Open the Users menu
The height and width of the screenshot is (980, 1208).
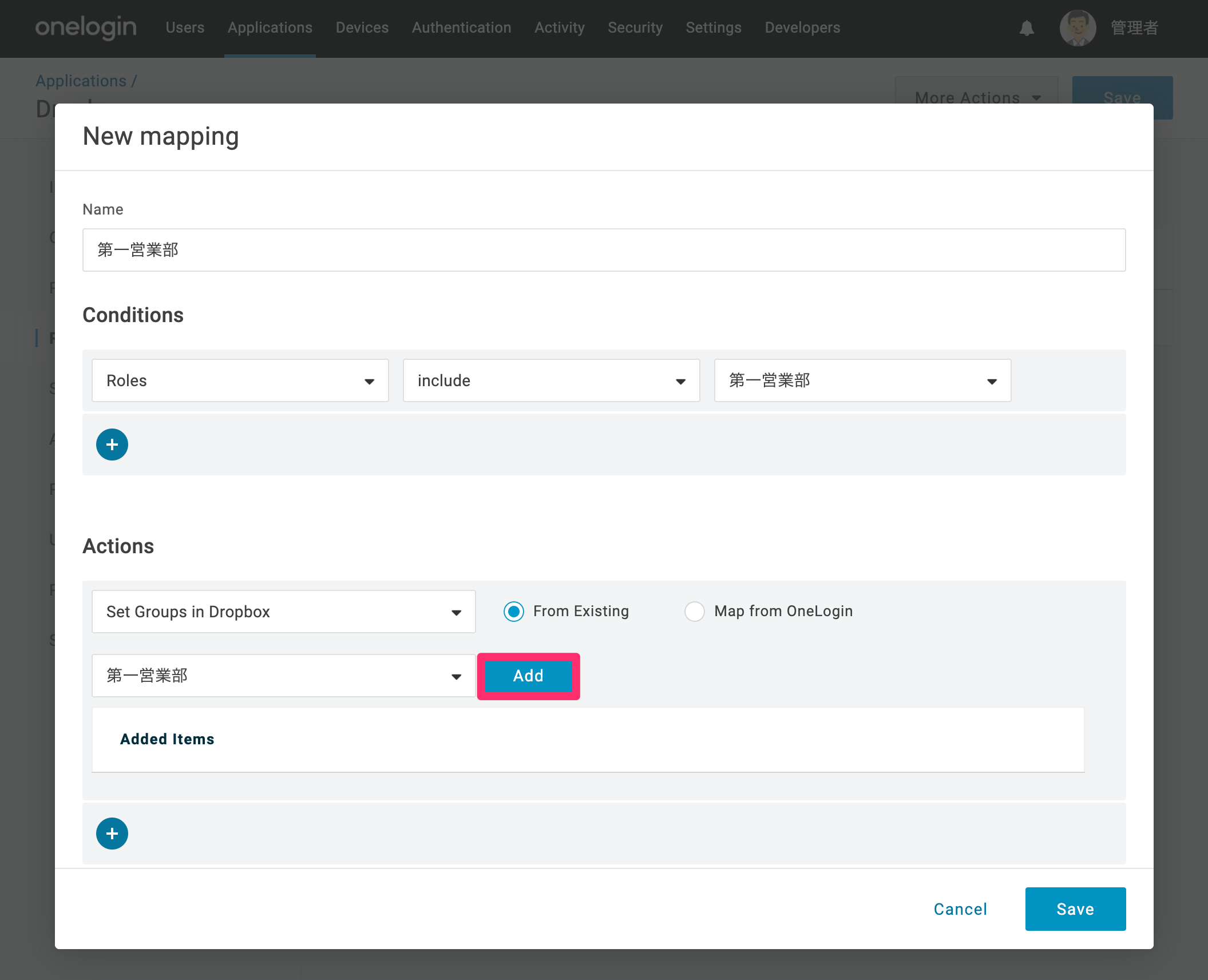[185, 27]
